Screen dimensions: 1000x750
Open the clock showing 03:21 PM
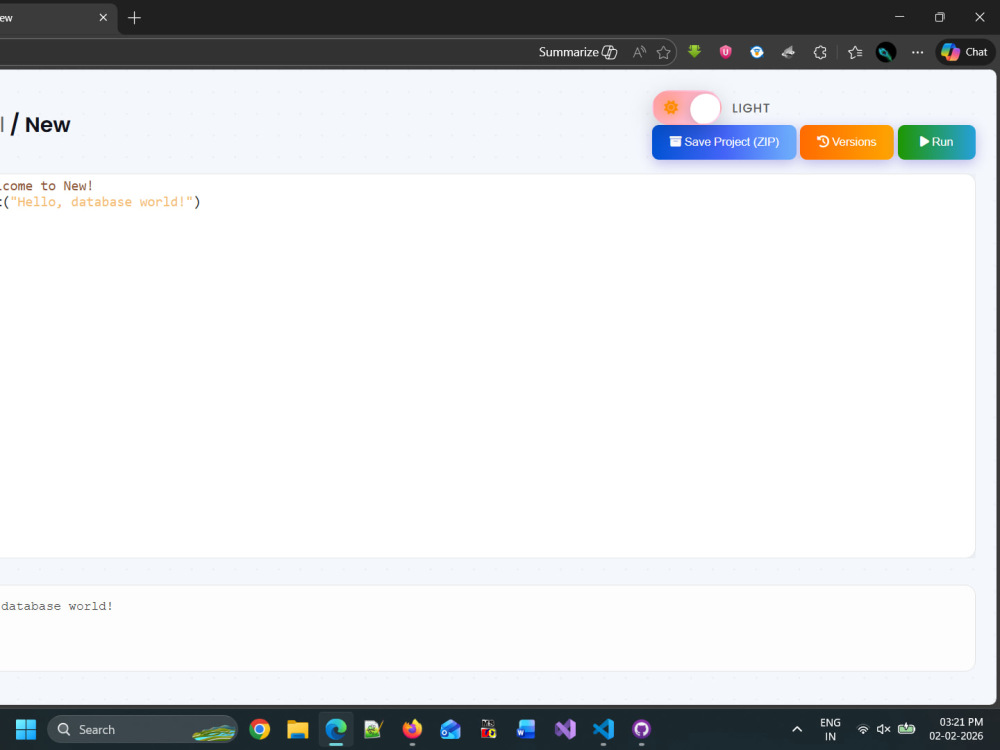957,729
